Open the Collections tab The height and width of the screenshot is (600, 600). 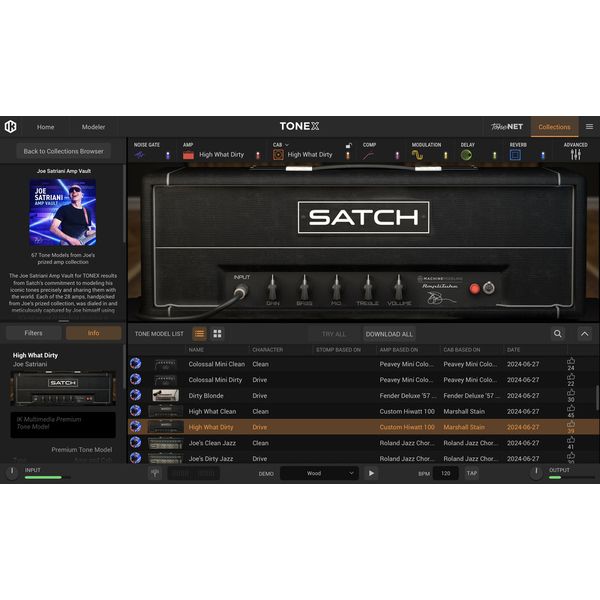pyautogui.click(x=554, y=127)
